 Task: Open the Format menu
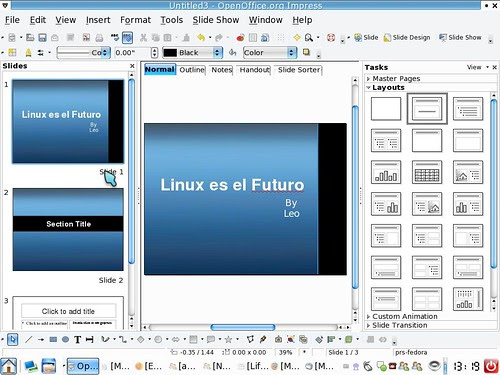(x=135, y=20)
